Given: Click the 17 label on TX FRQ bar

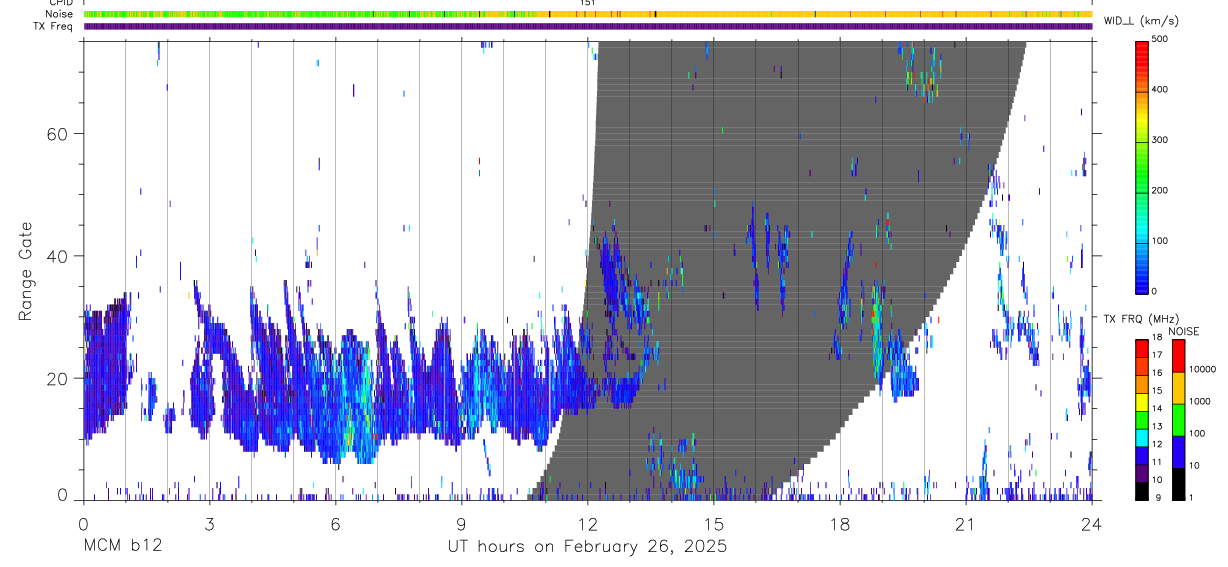Looking at the screenshot, I should [x=1157, y=355].
